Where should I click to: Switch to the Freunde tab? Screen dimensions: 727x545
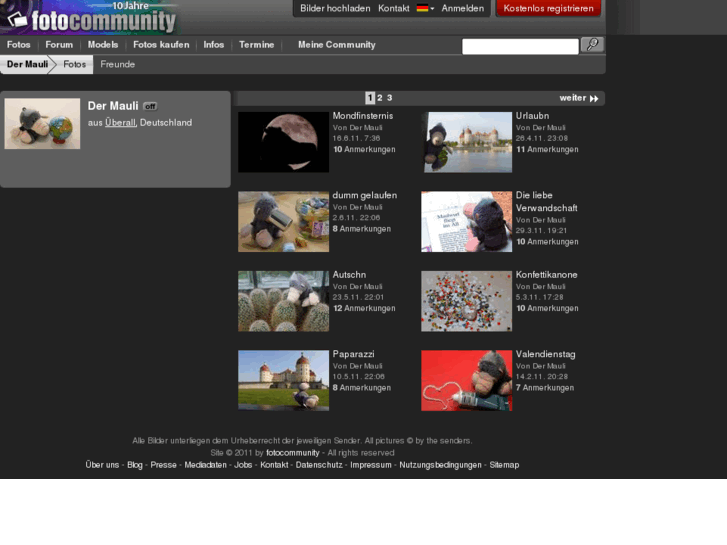point(117,64)
